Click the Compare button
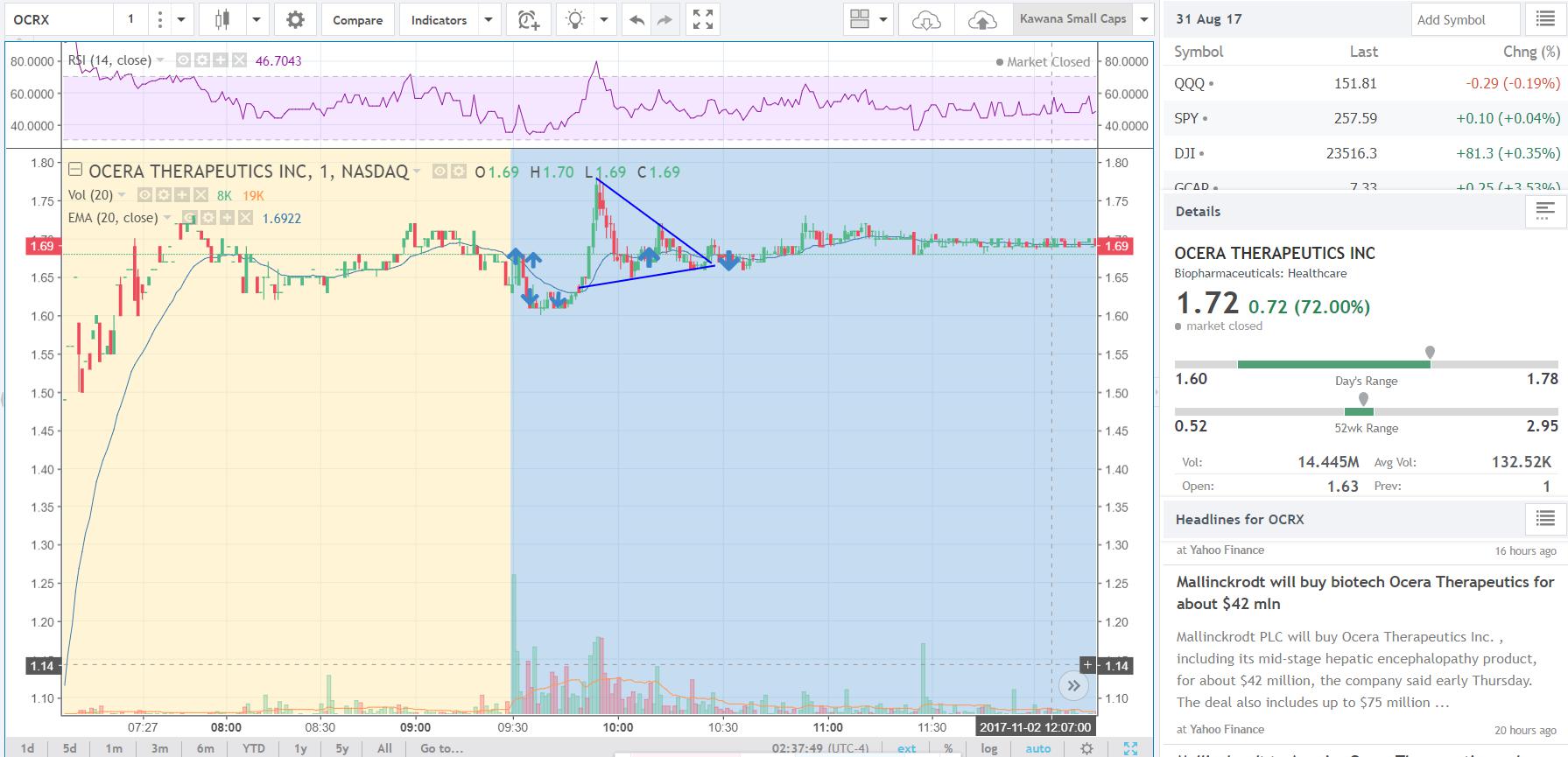1568x757 pixels. pos(357,19)
